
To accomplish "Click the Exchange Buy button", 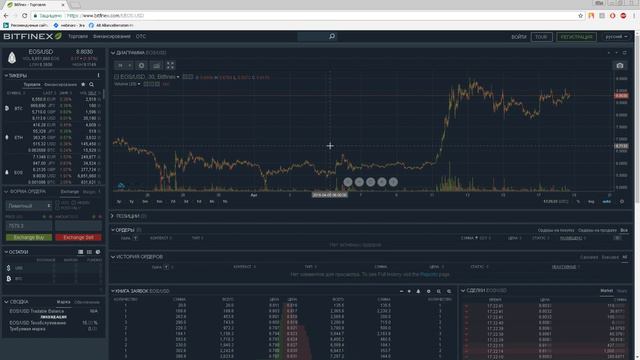I will point(29,237).
